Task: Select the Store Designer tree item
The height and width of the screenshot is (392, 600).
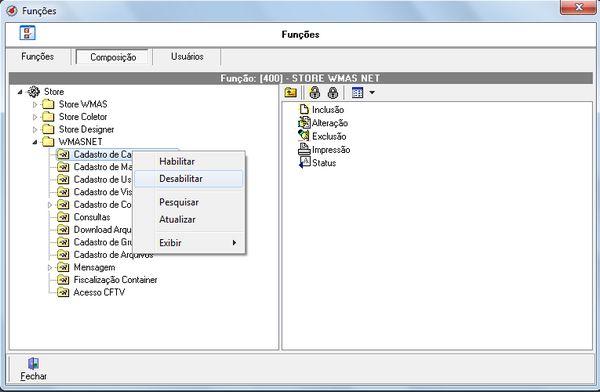Action: pyautogui.click(x=86, y=129)
